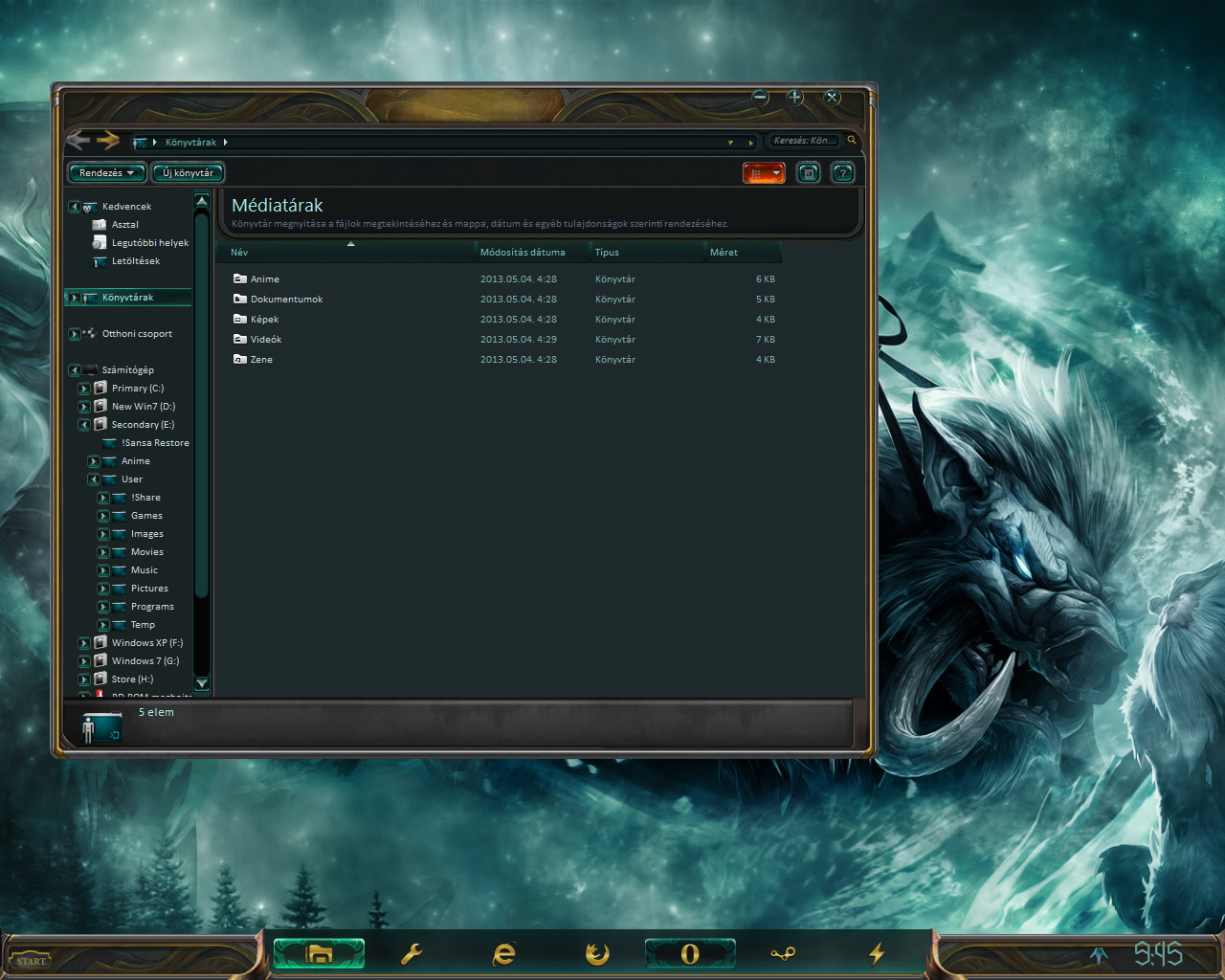Select the !Sansa Restore folder
The width and height of the screenshot is (1225, 980).
155,443
